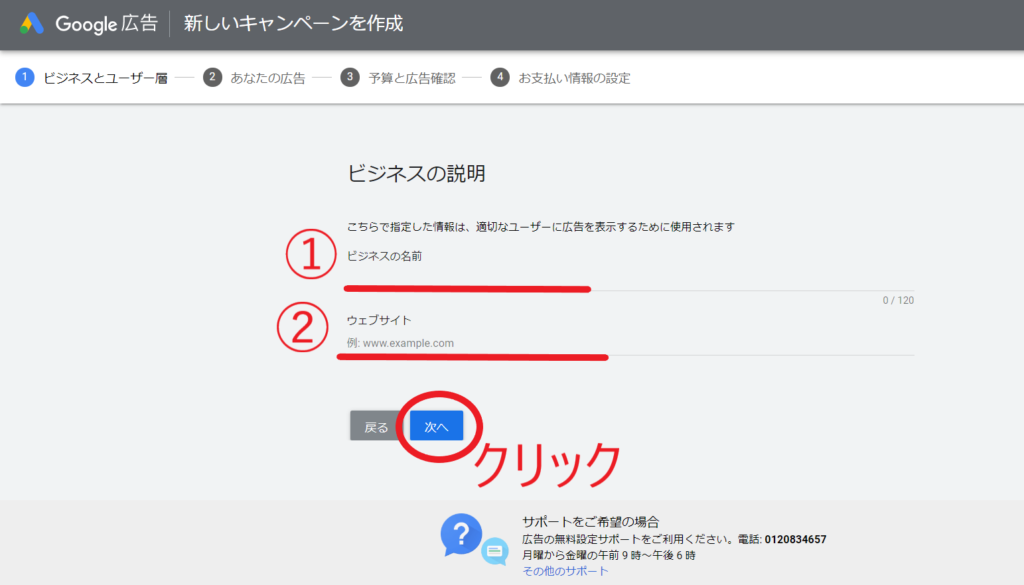Click the blue help question mark icon
Viewport: 1024px width, 585px height.
[461, 535]
